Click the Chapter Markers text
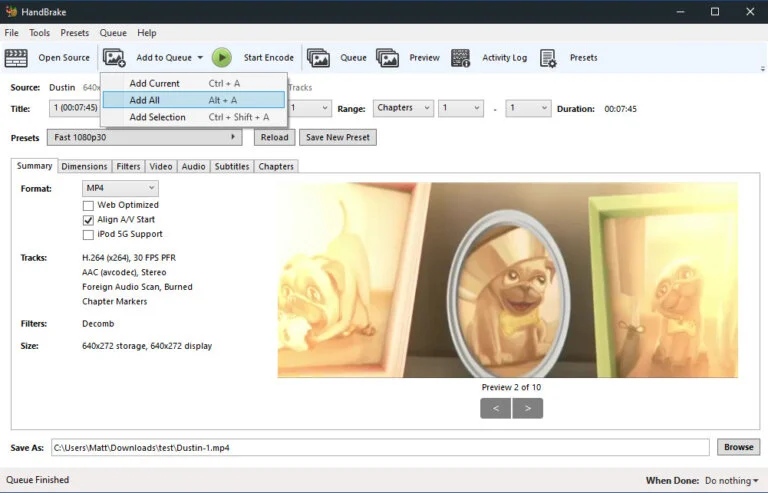The height and width of the screenshot is (493, 768). [x=115, y=302]
